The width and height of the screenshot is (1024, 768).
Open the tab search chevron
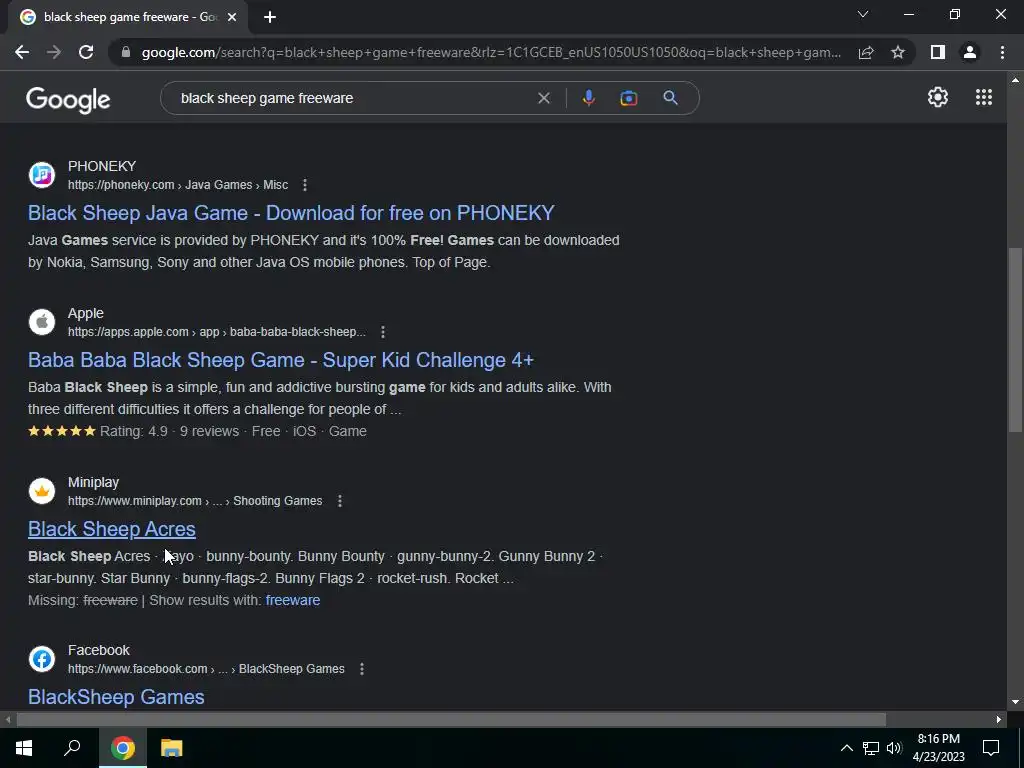[x=863, y=14]
